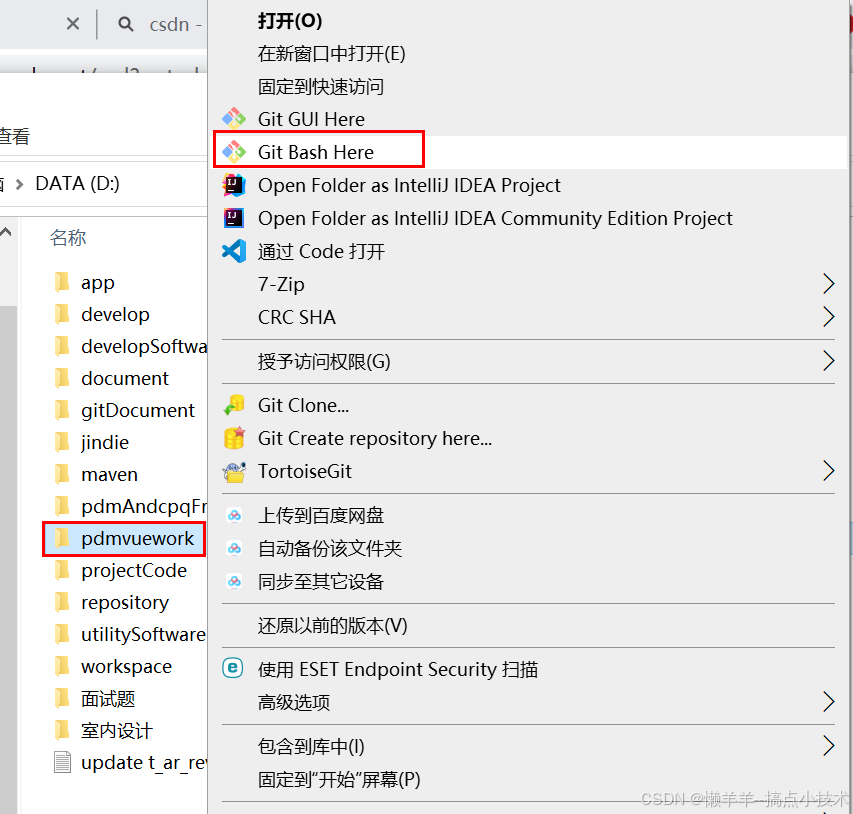
Task: Expand the 包含到库中(I) submenu arrow
Action: [x=828, y=746]
